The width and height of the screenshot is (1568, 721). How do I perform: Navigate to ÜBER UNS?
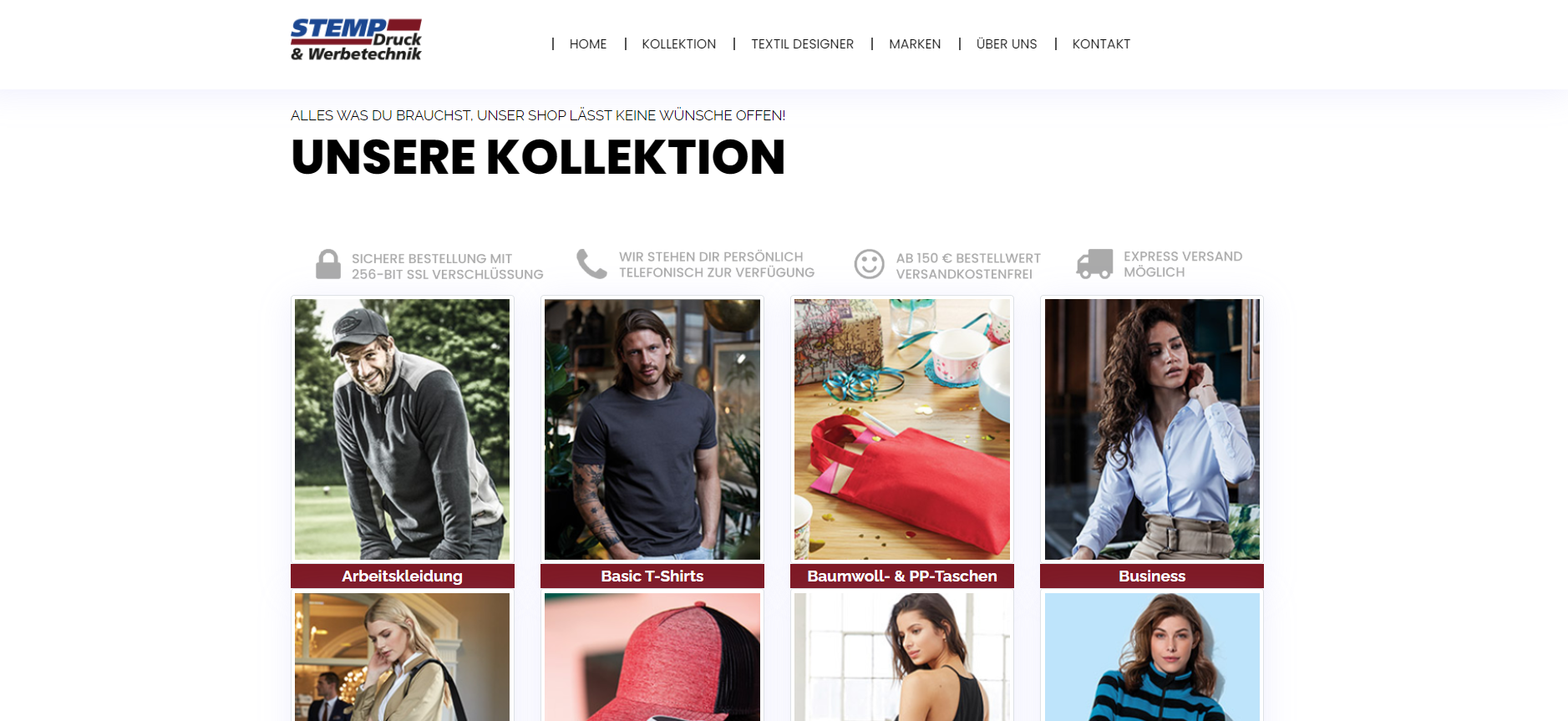[1007, 44]
